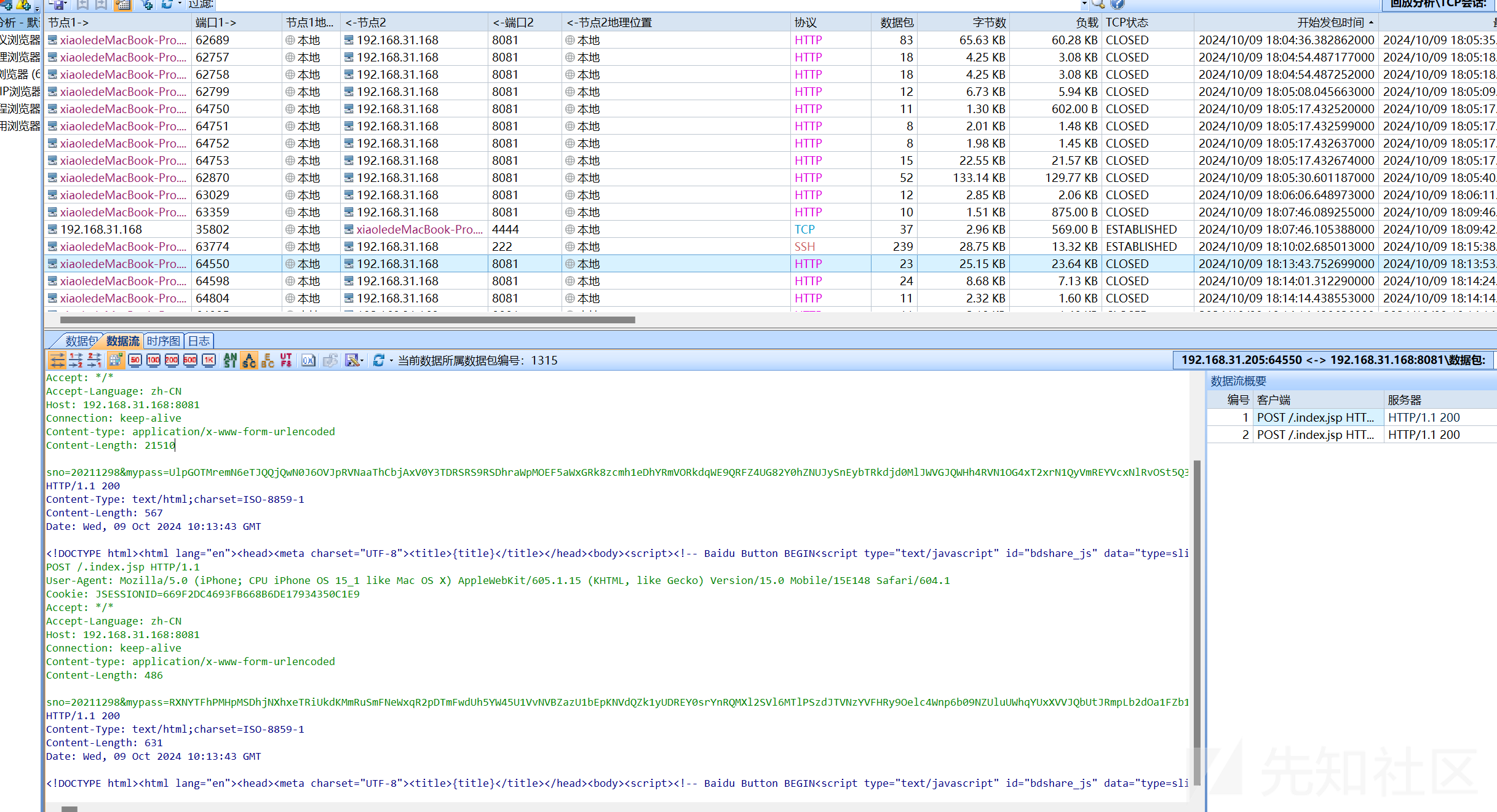Image resolution: width=1497 pixels, height=812 pixels.
Task: Click the 编号 column header in summary
Action: (x=1230, y=400)
